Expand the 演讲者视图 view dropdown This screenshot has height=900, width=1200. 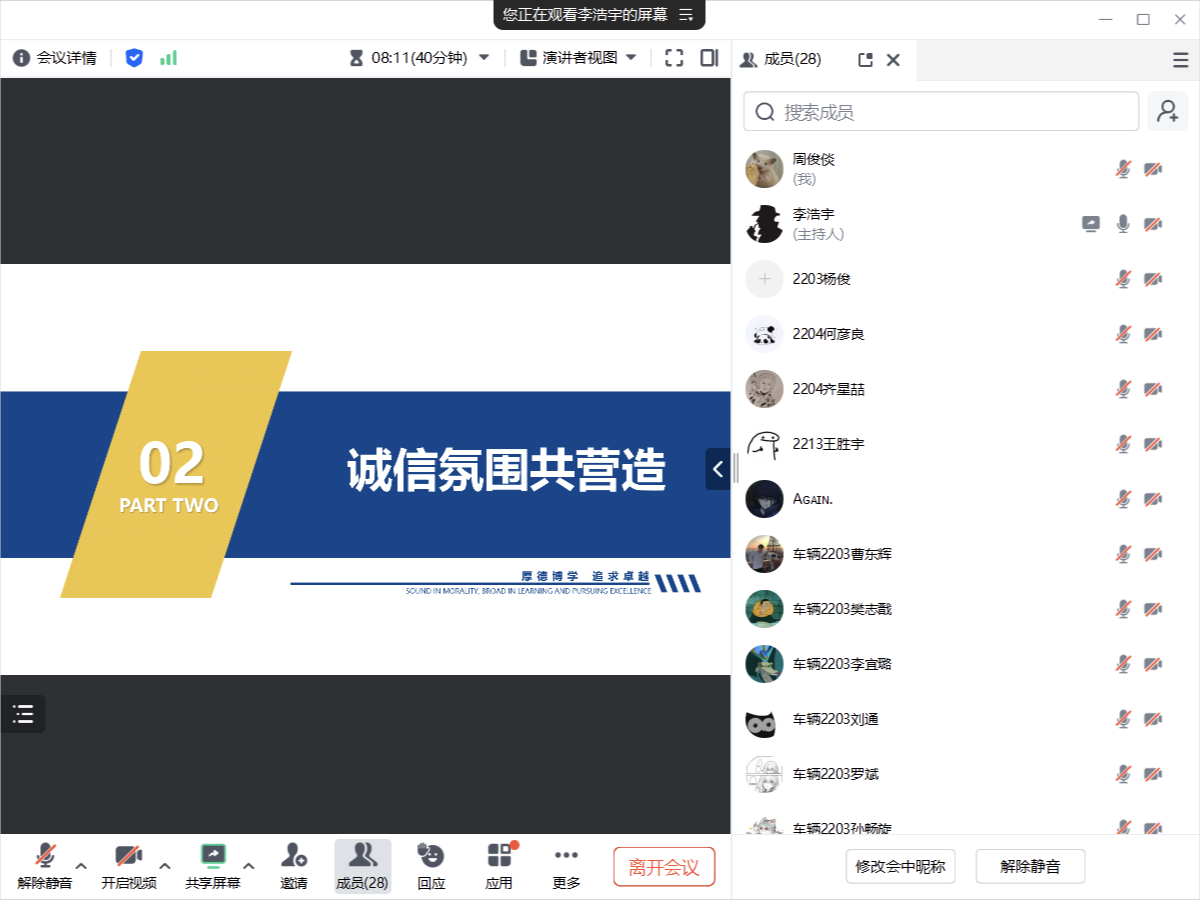631,58
